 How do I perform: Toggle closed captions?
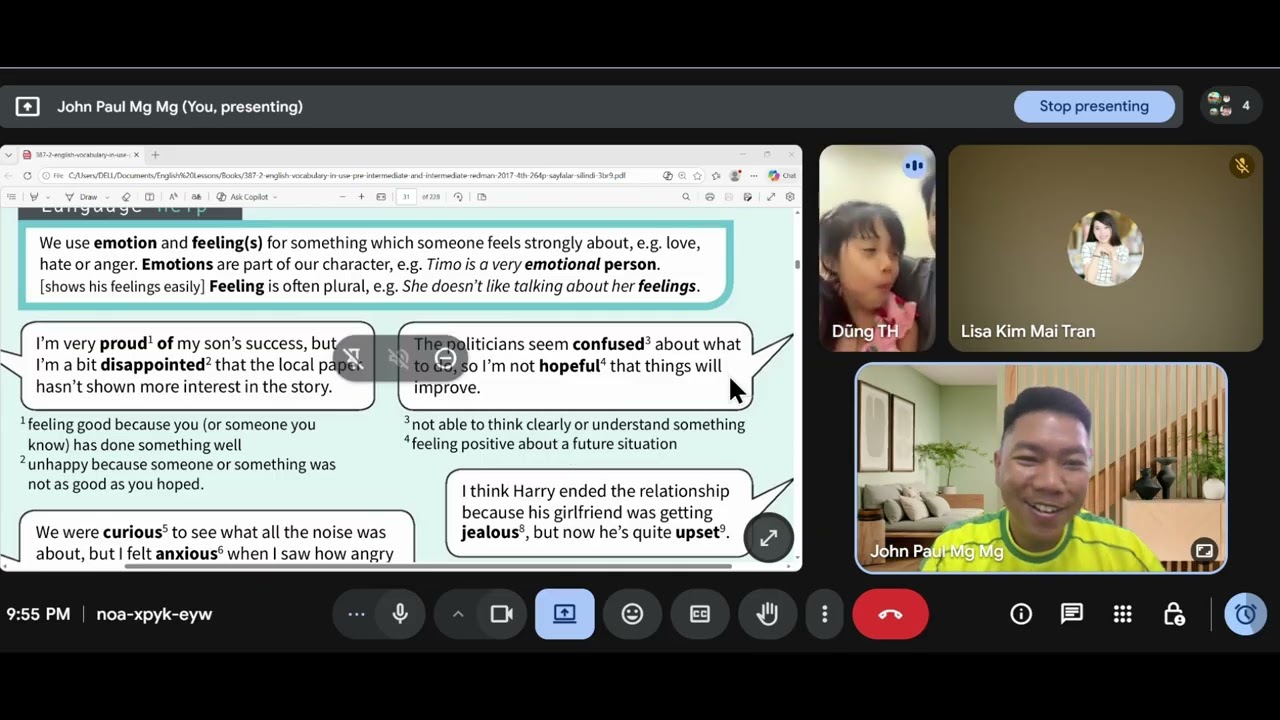click(700, 614)
